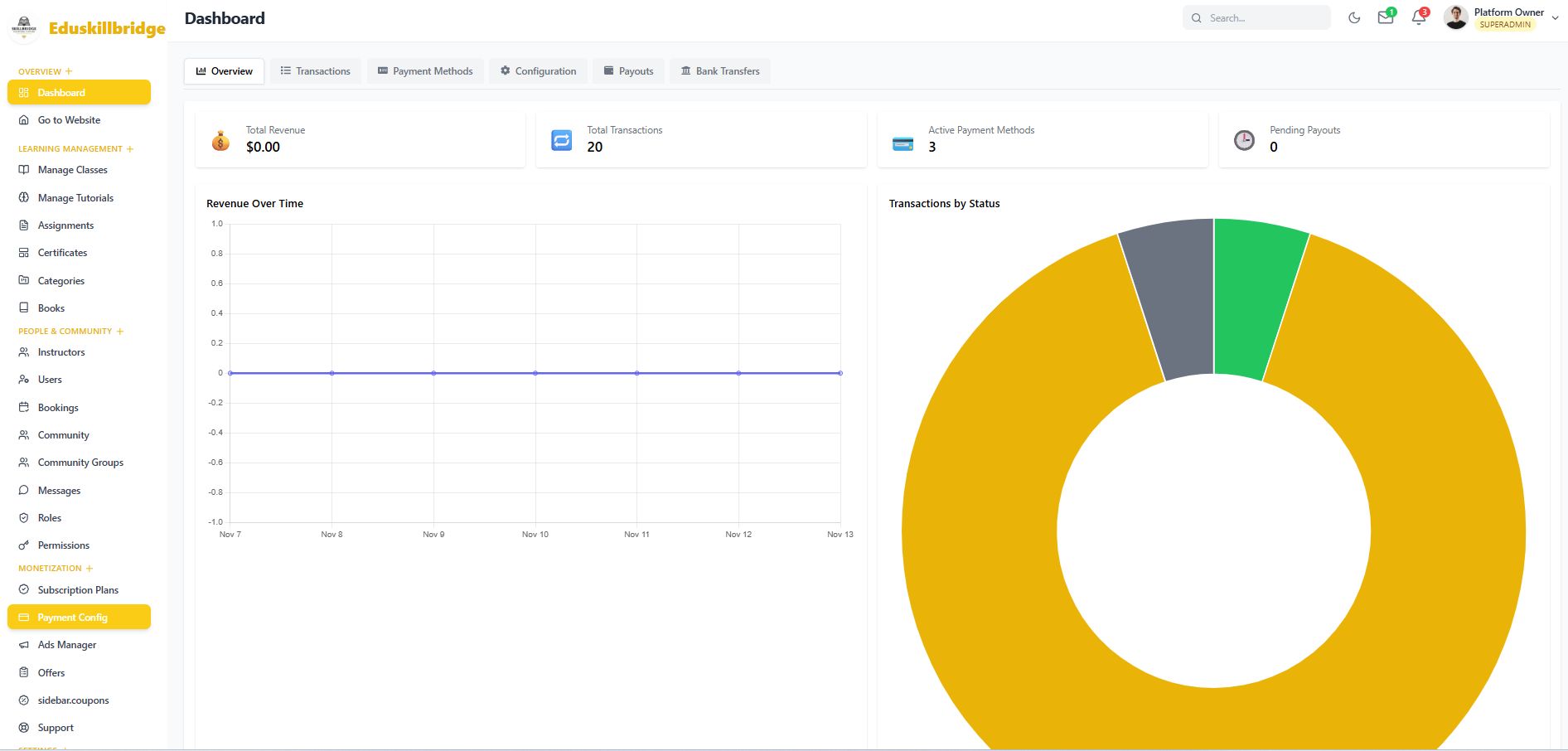Collapse the Overview sidebar section

(x=69, y=71)
